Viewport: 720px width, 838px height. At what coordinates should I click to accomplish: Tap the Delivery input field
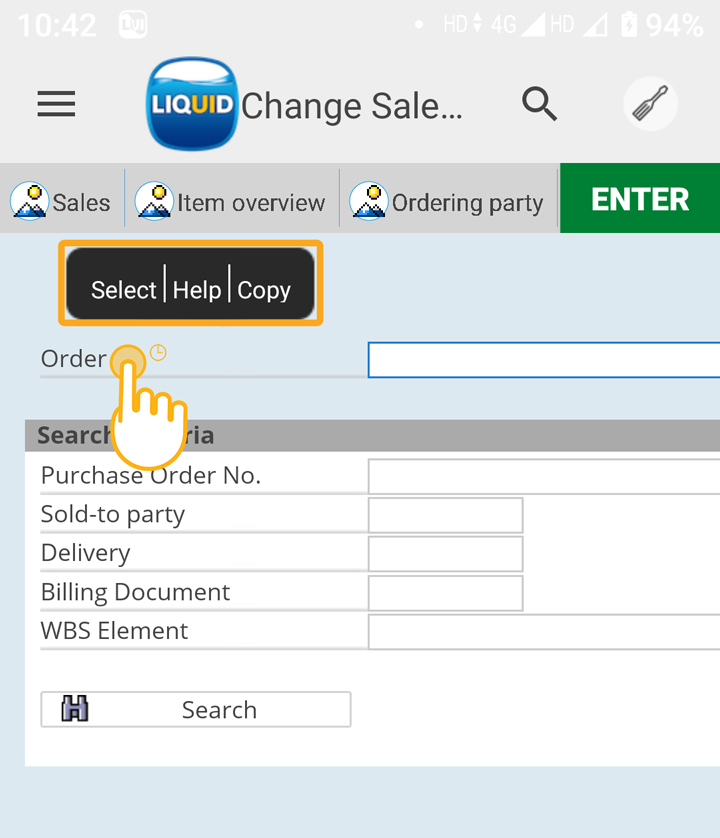pyautogui.click(x=445, y=554)
